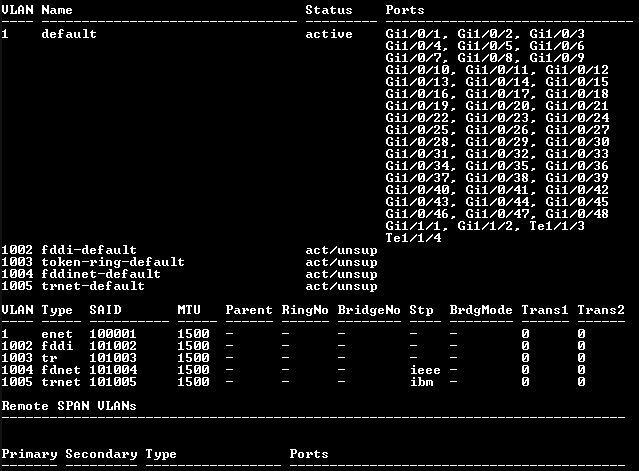The height and width of the screenshot is (471, 639).
Task: Click the SAID column header
Action: (x=105, y=310)
